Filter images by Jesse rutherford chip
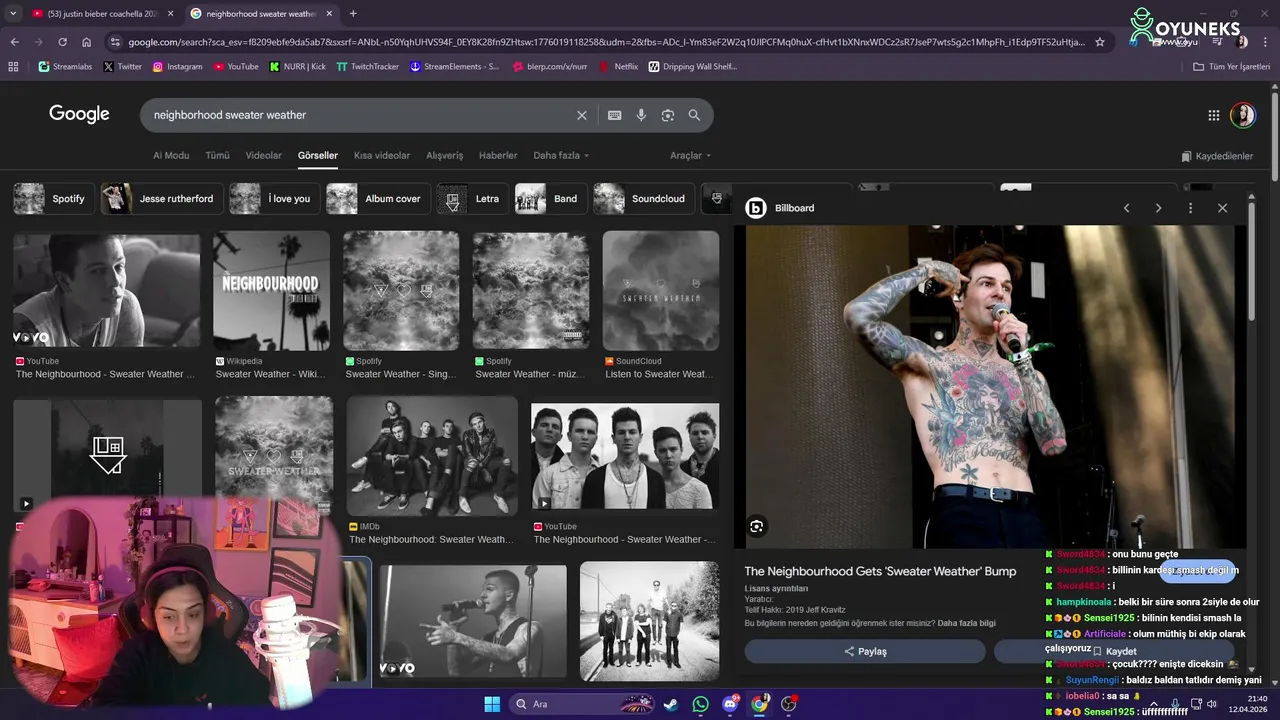Screen dimensions: 1280x720 (x=161, y=199)
